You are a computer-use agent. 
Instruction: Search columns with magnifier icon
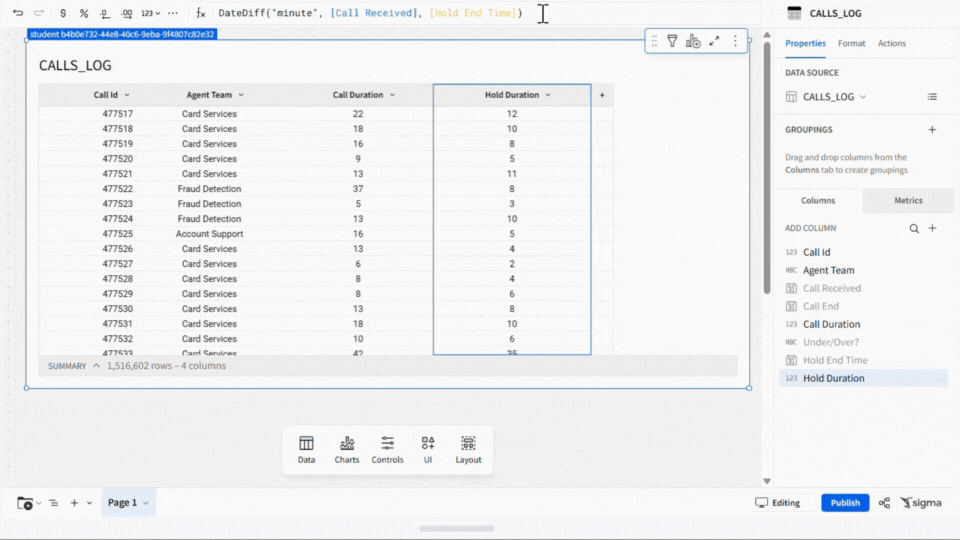tap(914, 228)
